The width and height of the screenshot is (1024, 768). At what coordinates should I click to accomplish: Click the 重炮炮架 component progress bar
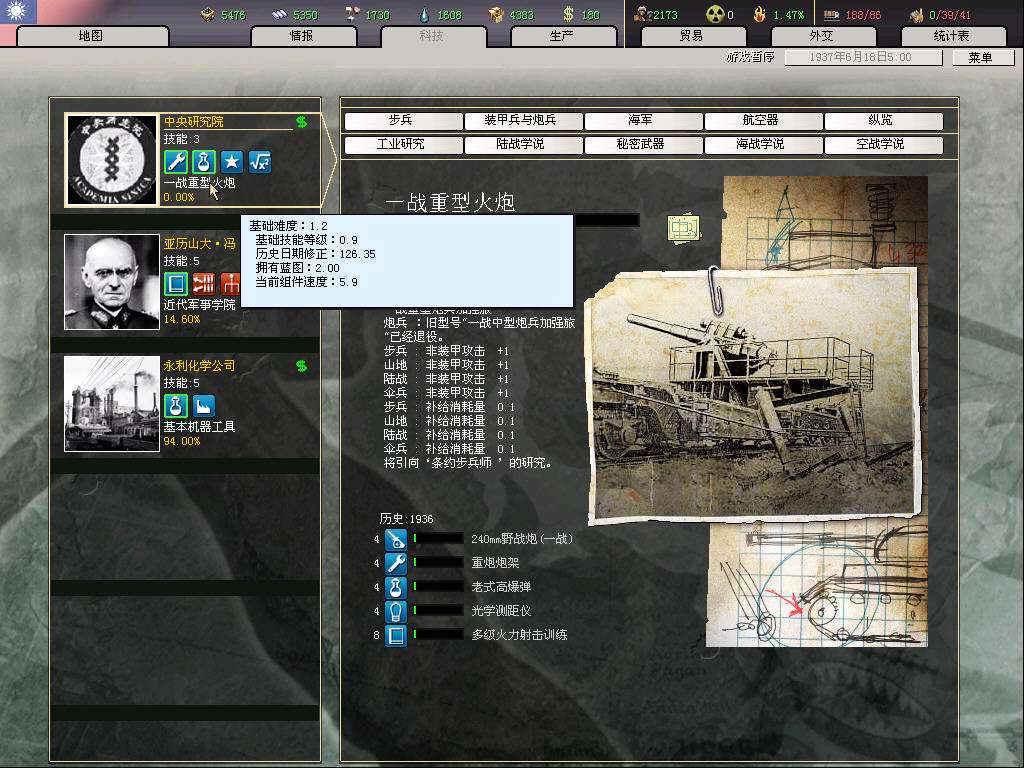[x=437, y=563]
